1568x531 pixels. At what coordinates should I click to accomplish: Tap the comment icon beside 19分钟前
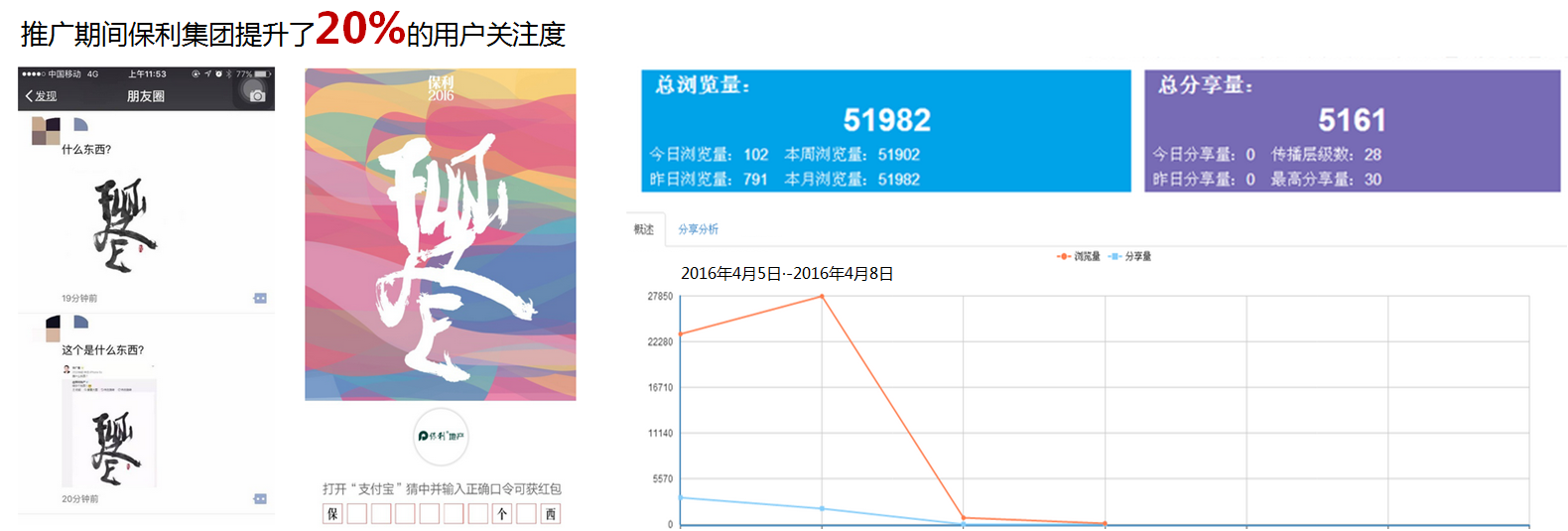tap(260, 298)
